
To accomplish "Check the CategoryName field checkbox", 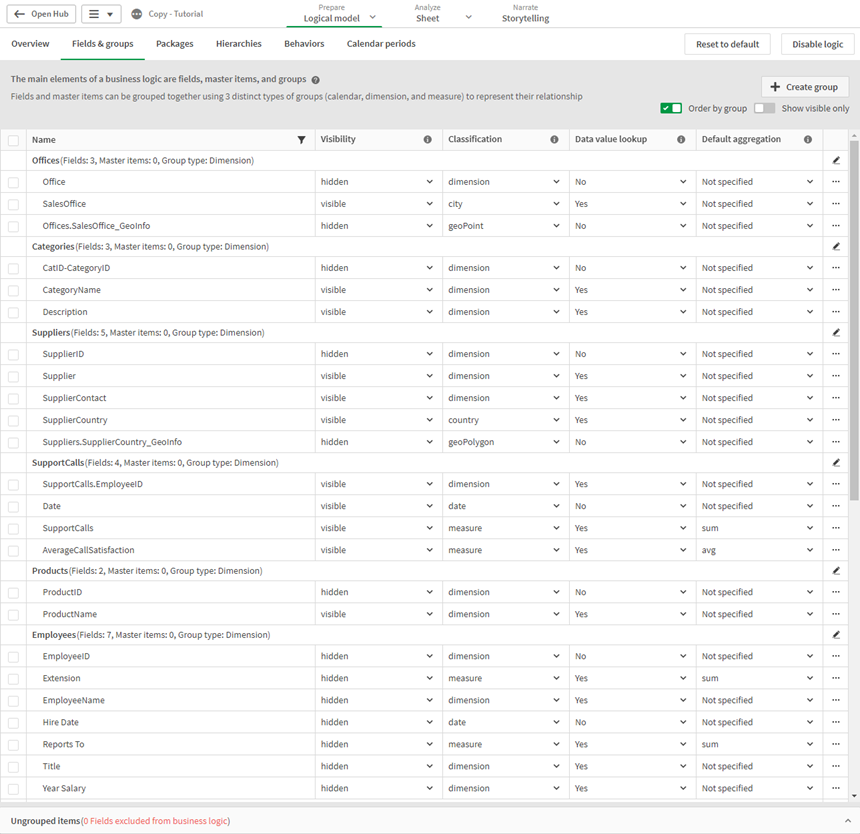I will tap(14, 291).
